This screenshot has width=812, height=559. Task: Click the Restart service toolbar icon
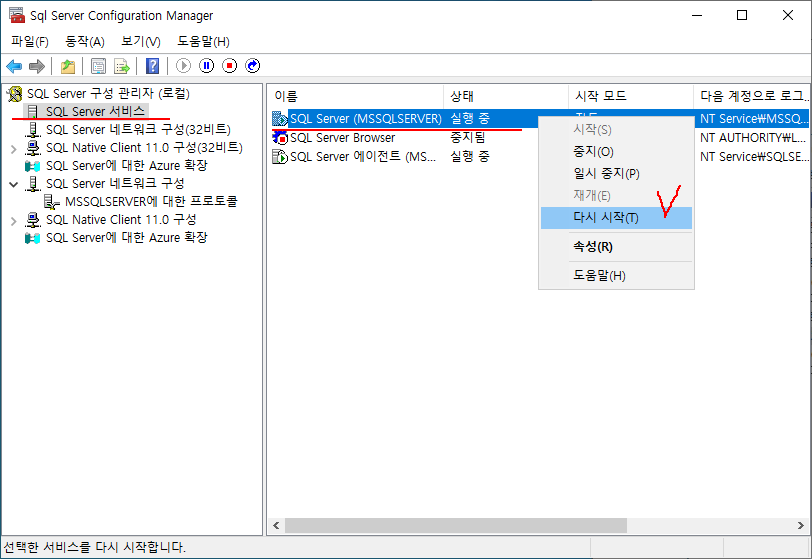tap(253, 66)
